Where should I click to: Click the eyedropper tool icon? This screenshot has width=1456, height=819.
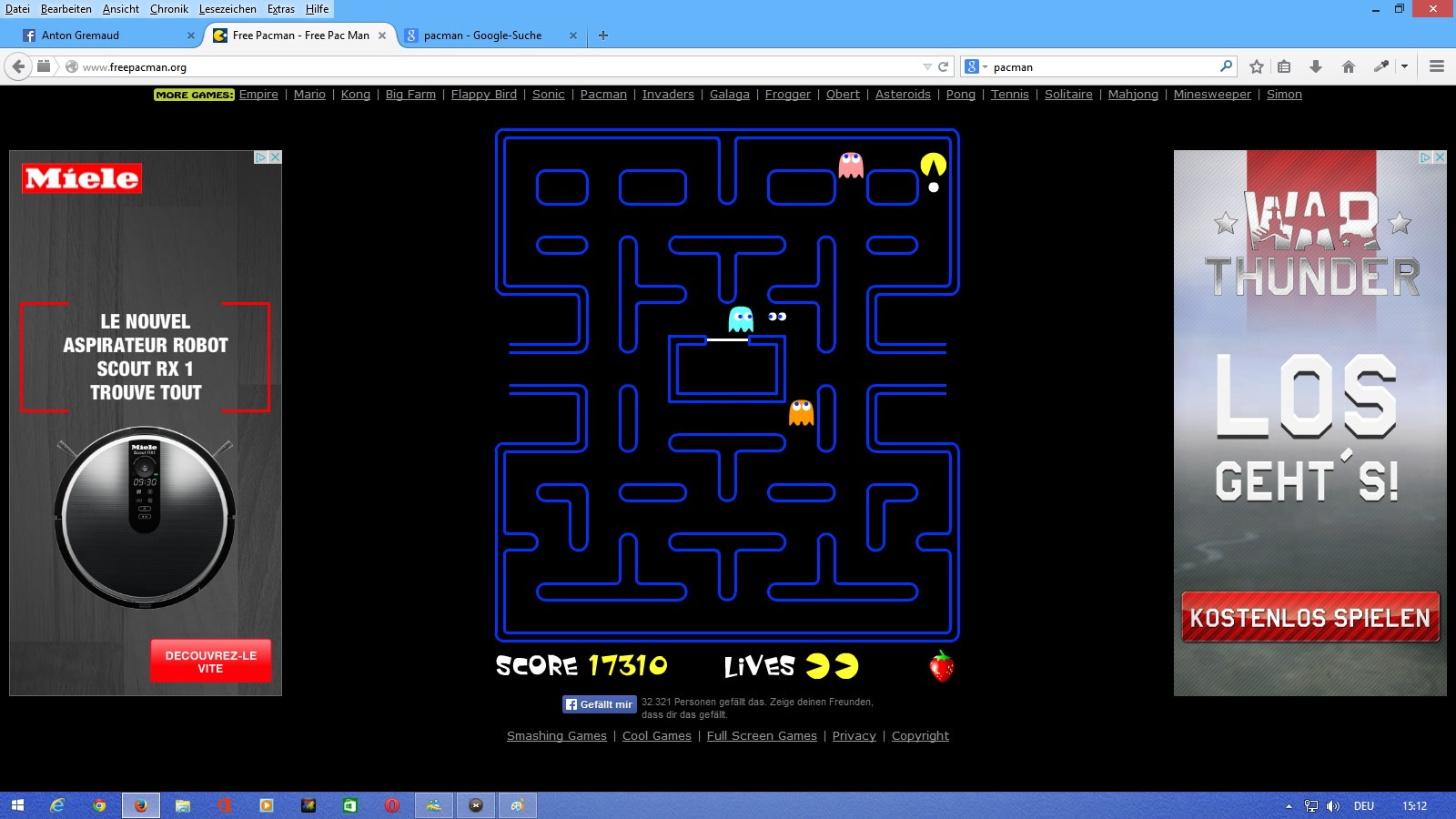tap(1381, 66)
